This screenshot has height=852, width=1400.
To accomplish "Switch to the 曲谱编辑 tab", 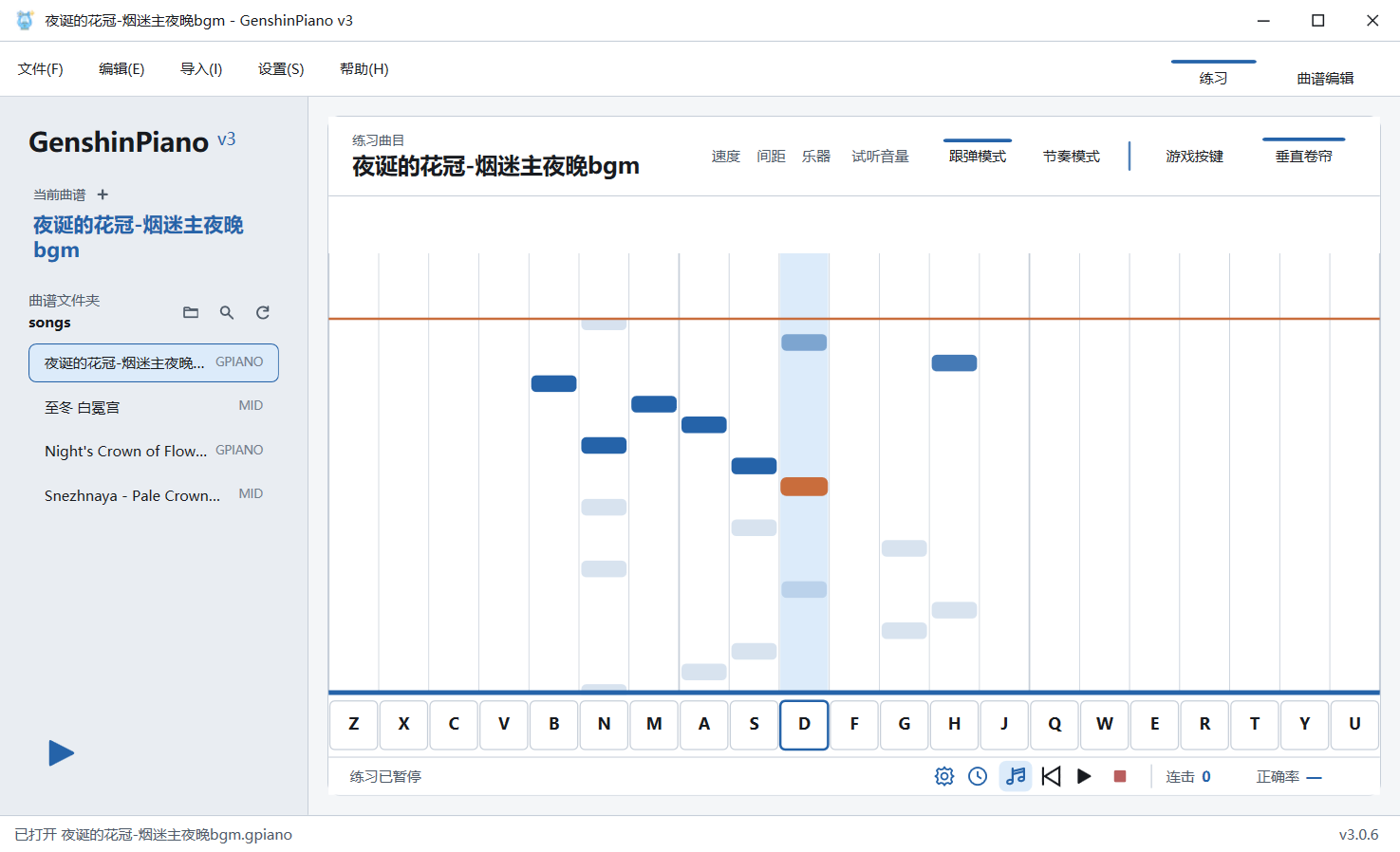I will [x=1325, y=78].
